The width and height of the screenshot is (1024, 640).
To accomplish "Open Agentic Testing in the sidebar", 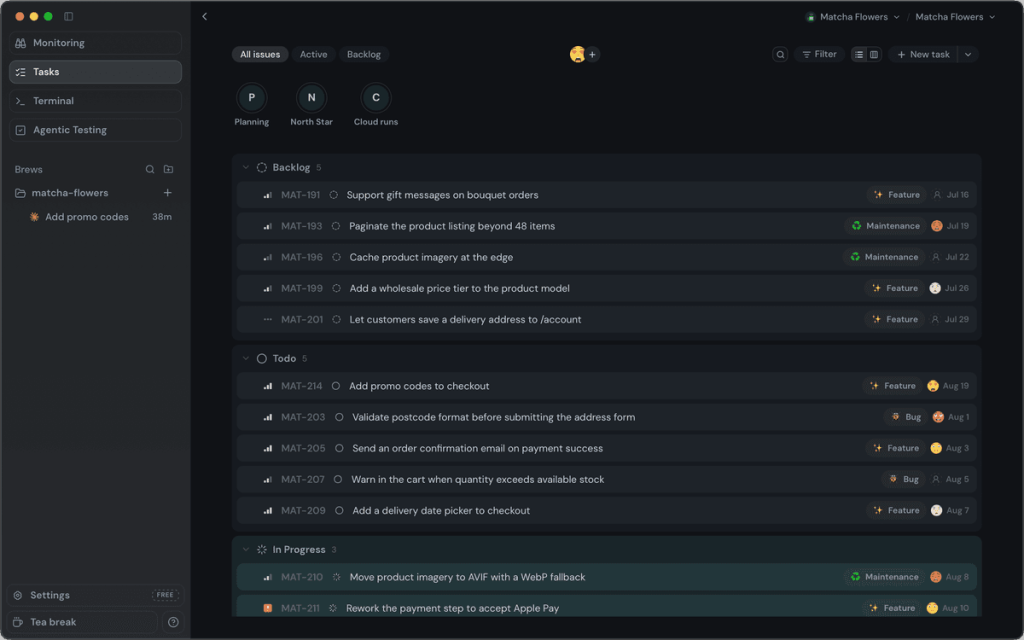I will (95, 130).
